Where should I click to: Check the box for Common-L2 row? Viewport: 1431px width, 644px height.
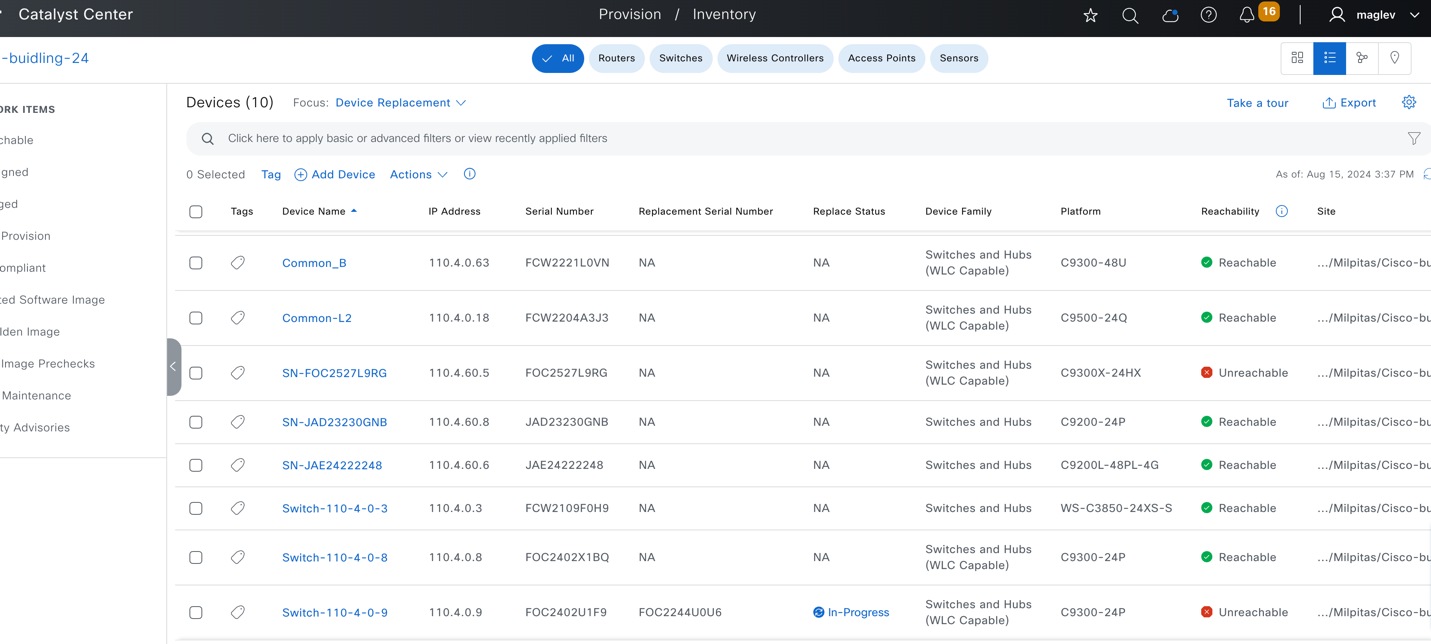coord(196,318)
